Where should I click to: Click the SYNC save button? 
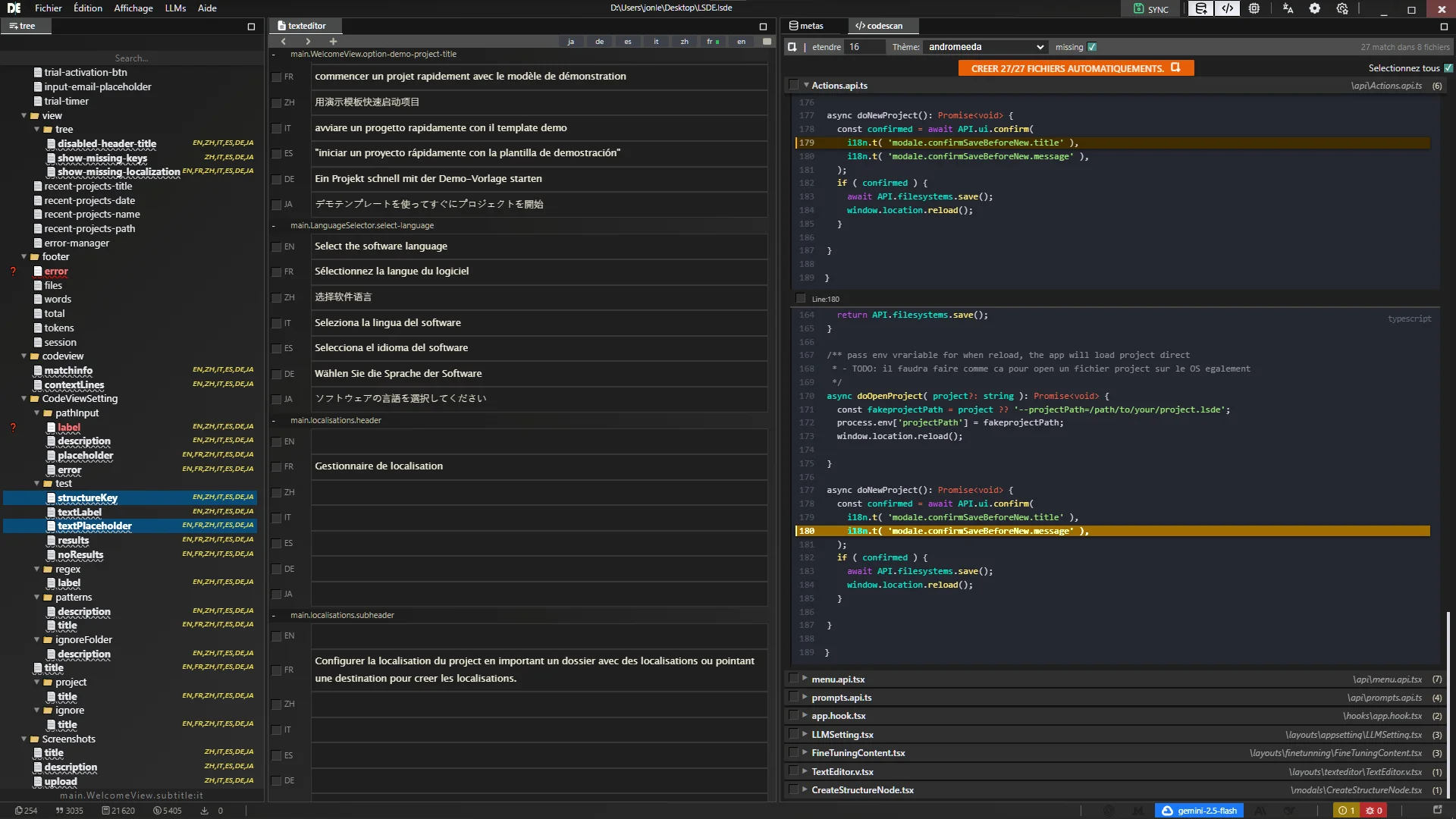click(x=1150, y=9)
